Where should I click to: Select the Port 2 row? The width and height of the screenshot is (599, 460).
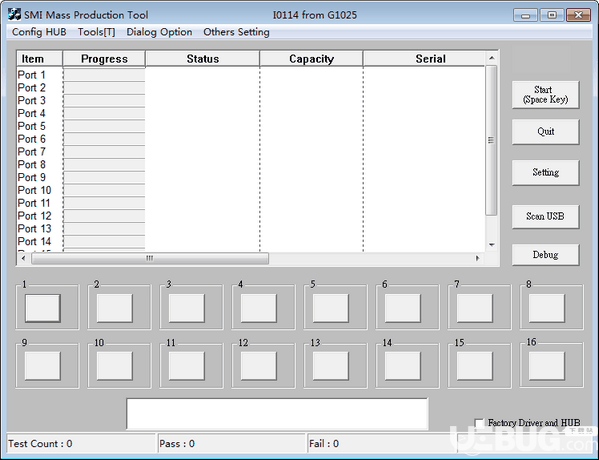point(251,88)
